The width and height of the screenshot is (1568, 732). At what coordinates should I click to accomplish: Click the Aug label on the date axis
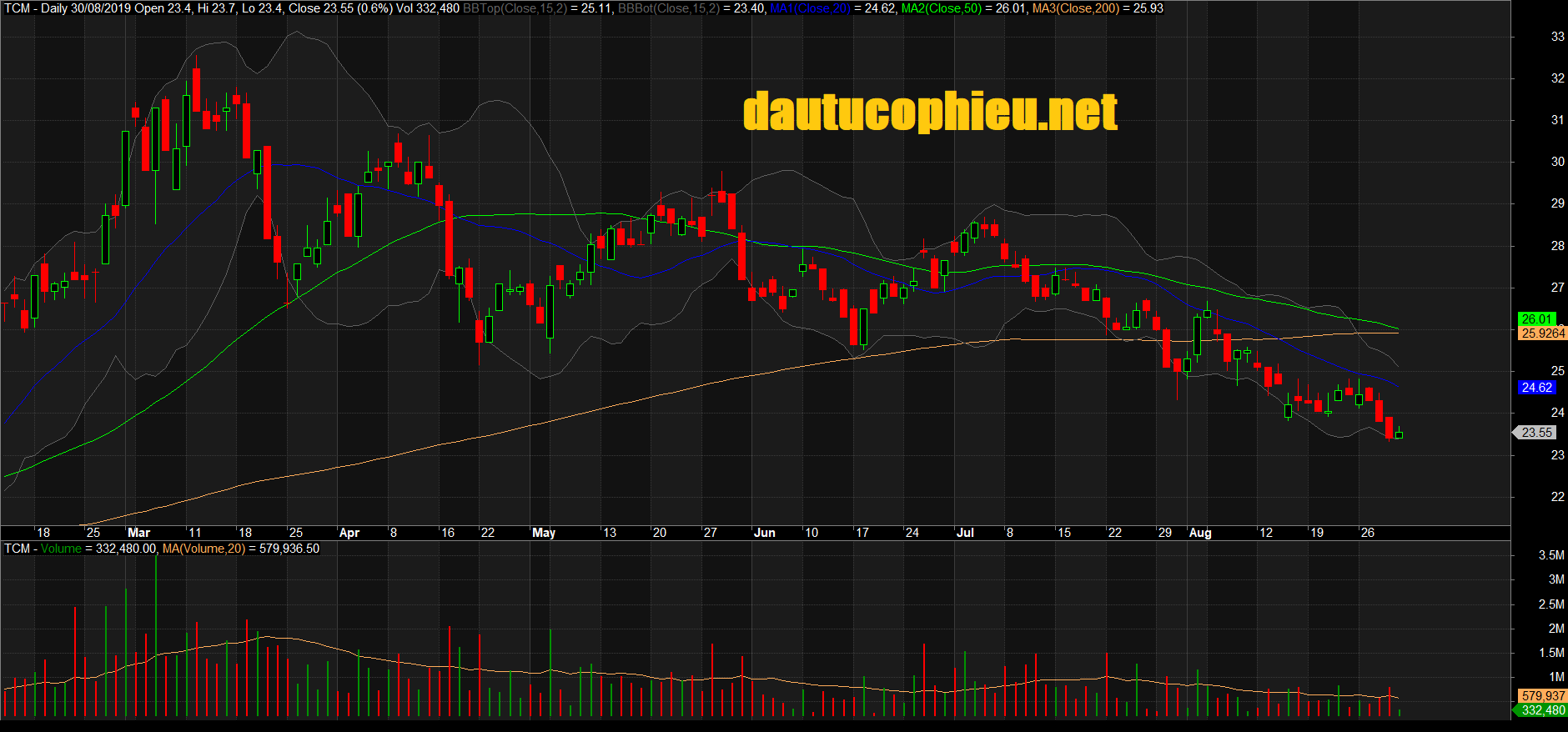pyautogui.click(x=1200, y=533)
